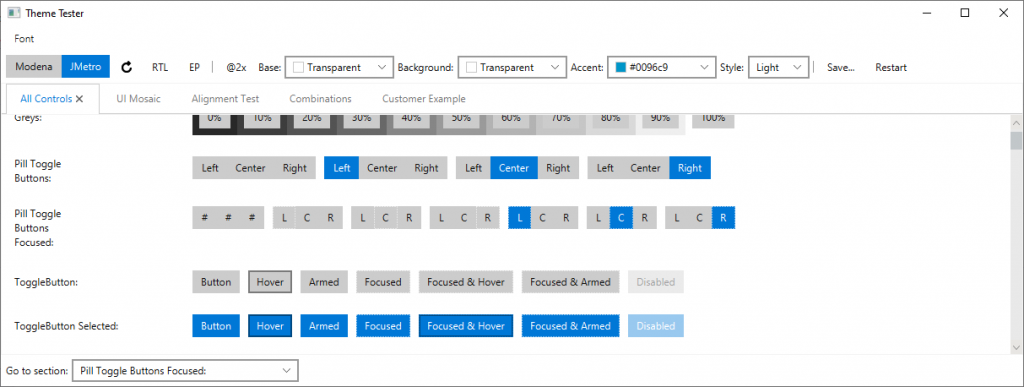
Task: Click the refresh arrow icon in toolbar
Action: (x=127, y=67)
